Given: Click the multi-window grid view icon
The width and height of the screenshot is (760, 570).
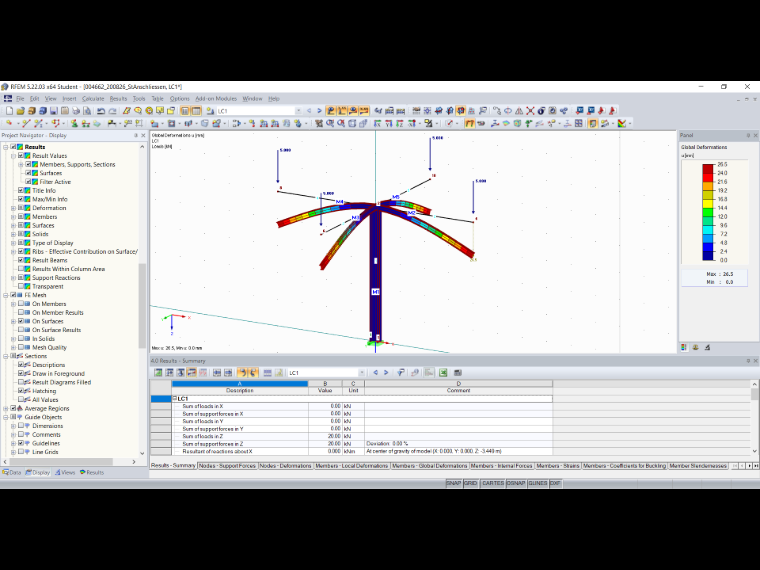Looking at the screenshot, I should [579, 124].
